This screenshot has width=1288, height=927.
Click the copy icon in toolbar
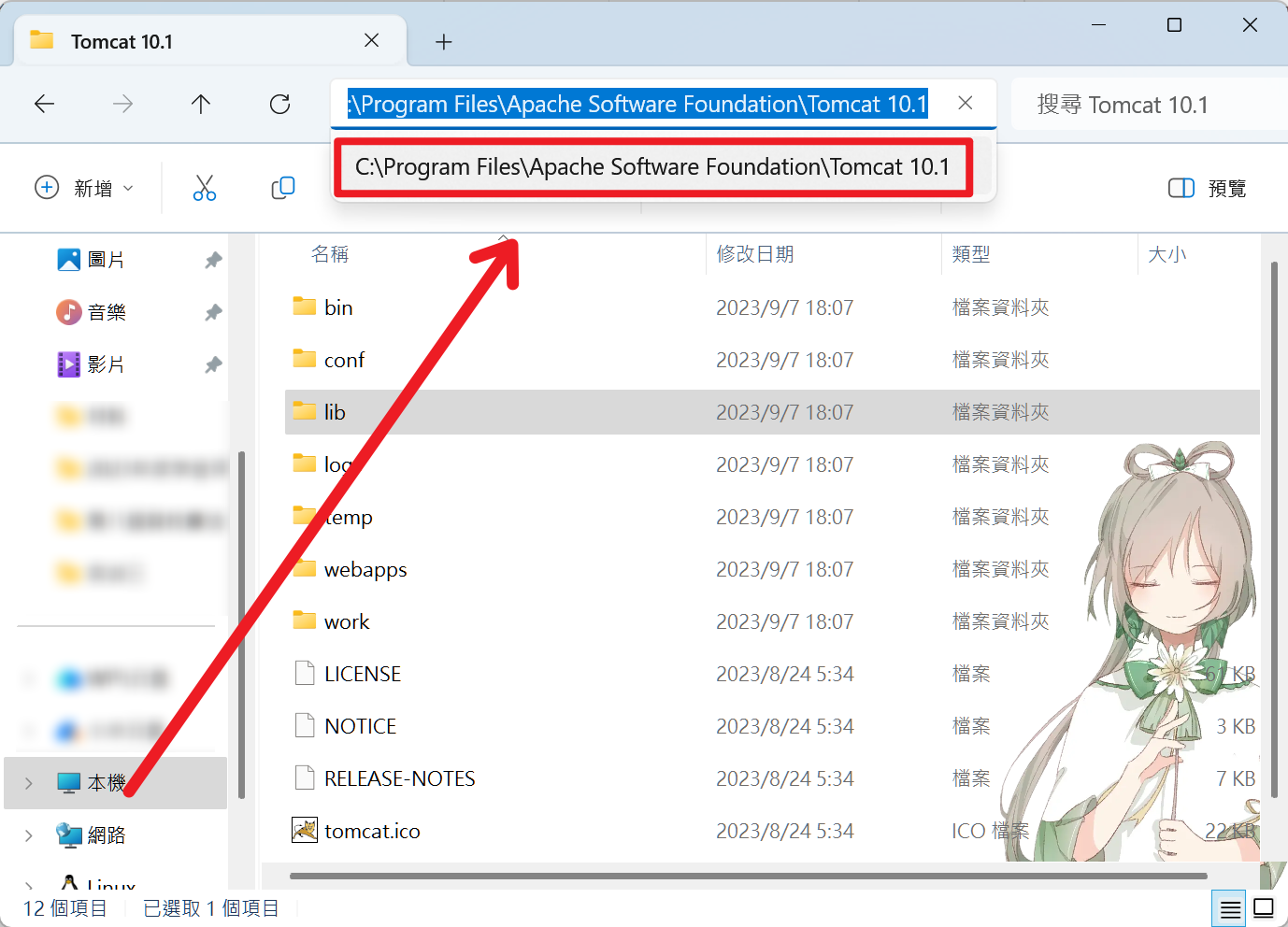[283, 188]
